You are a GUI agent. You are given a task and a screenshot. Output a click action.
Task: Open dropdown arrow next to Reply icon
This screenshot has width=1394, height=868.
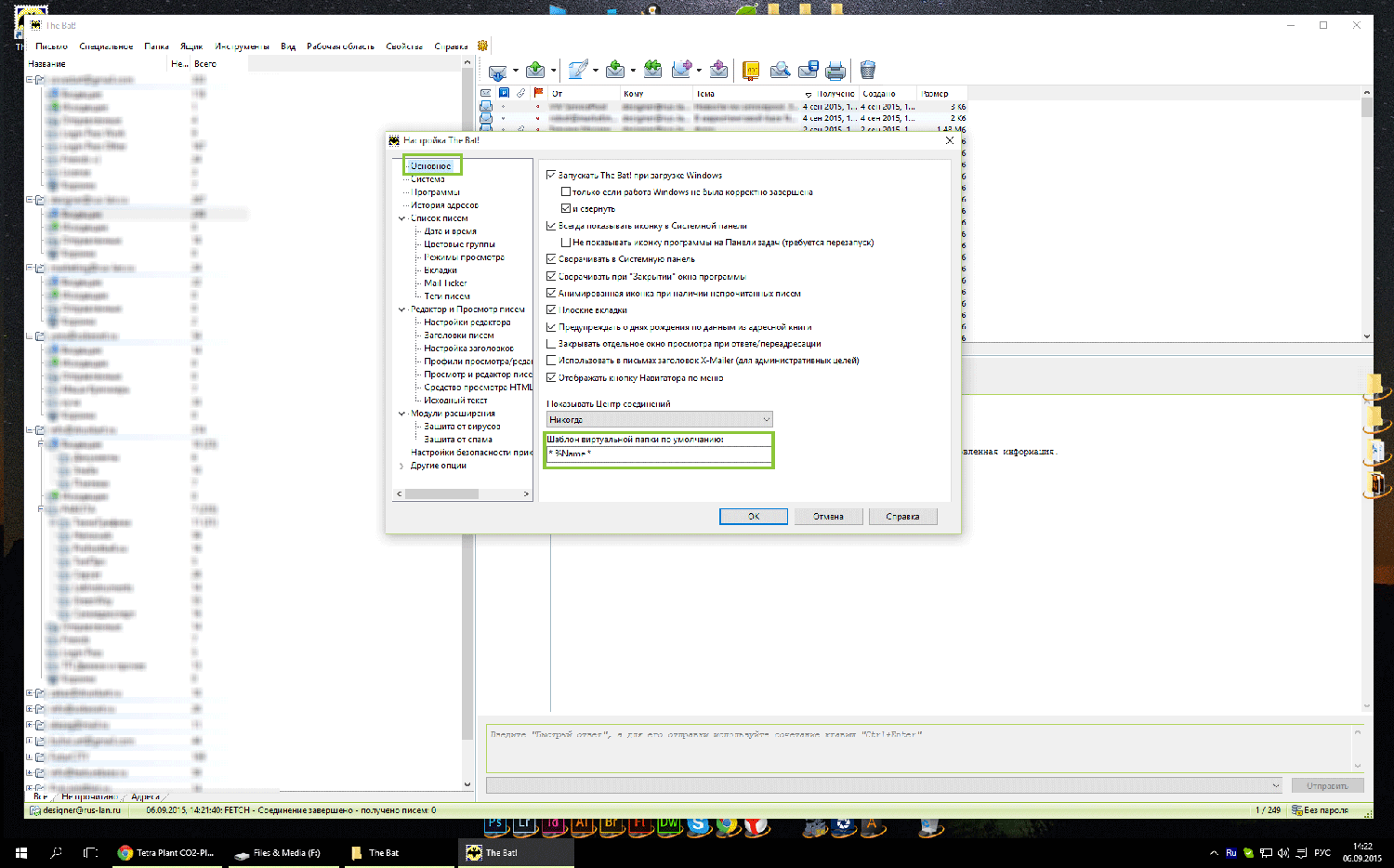[x=633, y=71]
